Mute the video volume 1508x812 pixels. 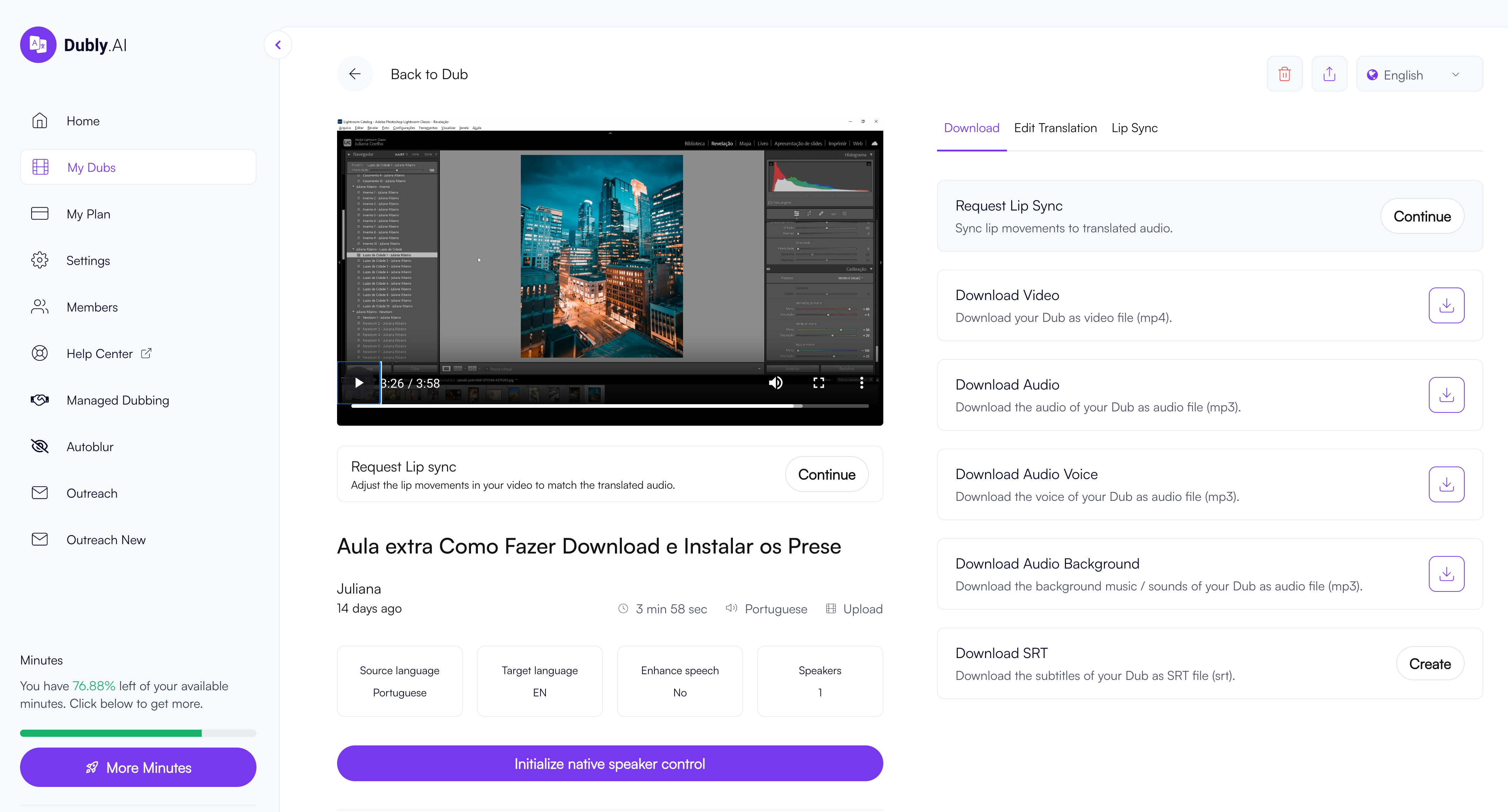[x=775, y=383]
